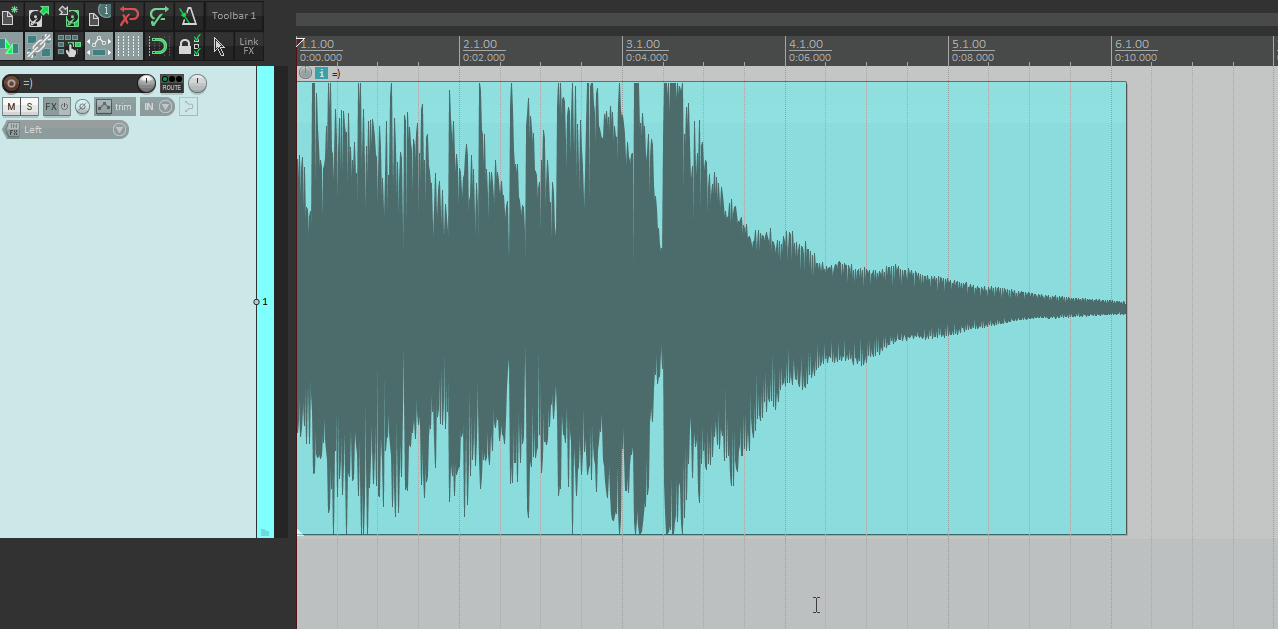Open the track FX chain
1278x629 pixels.
pos(49,106)
